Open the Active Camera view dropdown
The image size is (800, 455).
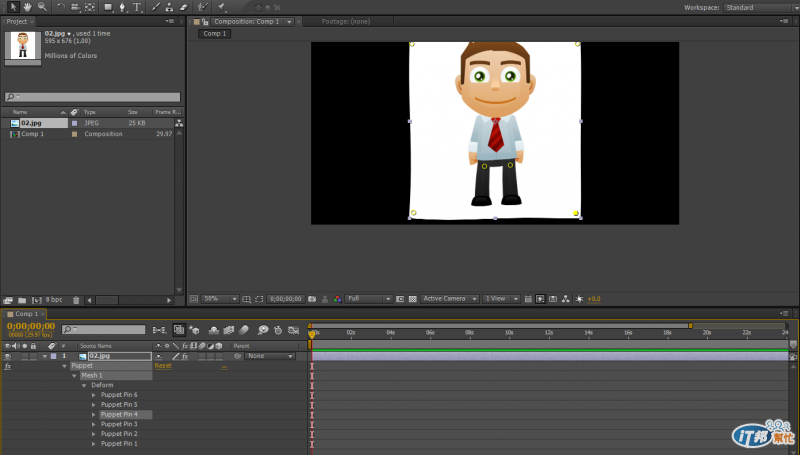tap(447, 299)
